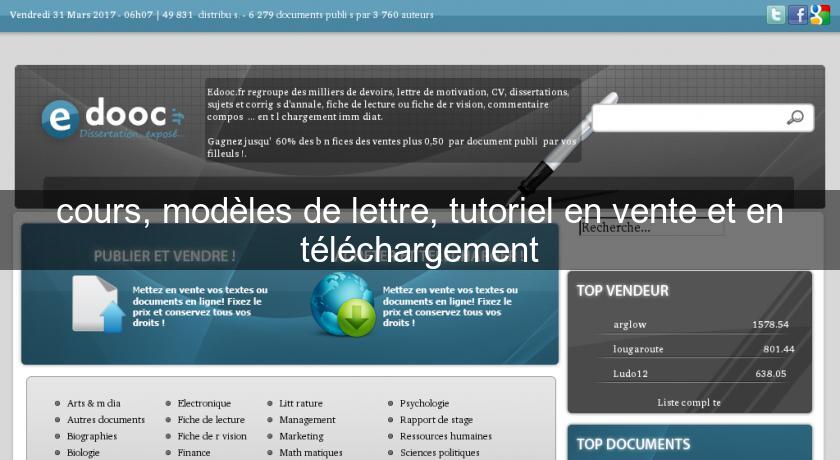The height and width of the screenshot is (460, 840).
Task: Click the Recherche... search box
Action: pyautogui.click(x=651, y=228)
